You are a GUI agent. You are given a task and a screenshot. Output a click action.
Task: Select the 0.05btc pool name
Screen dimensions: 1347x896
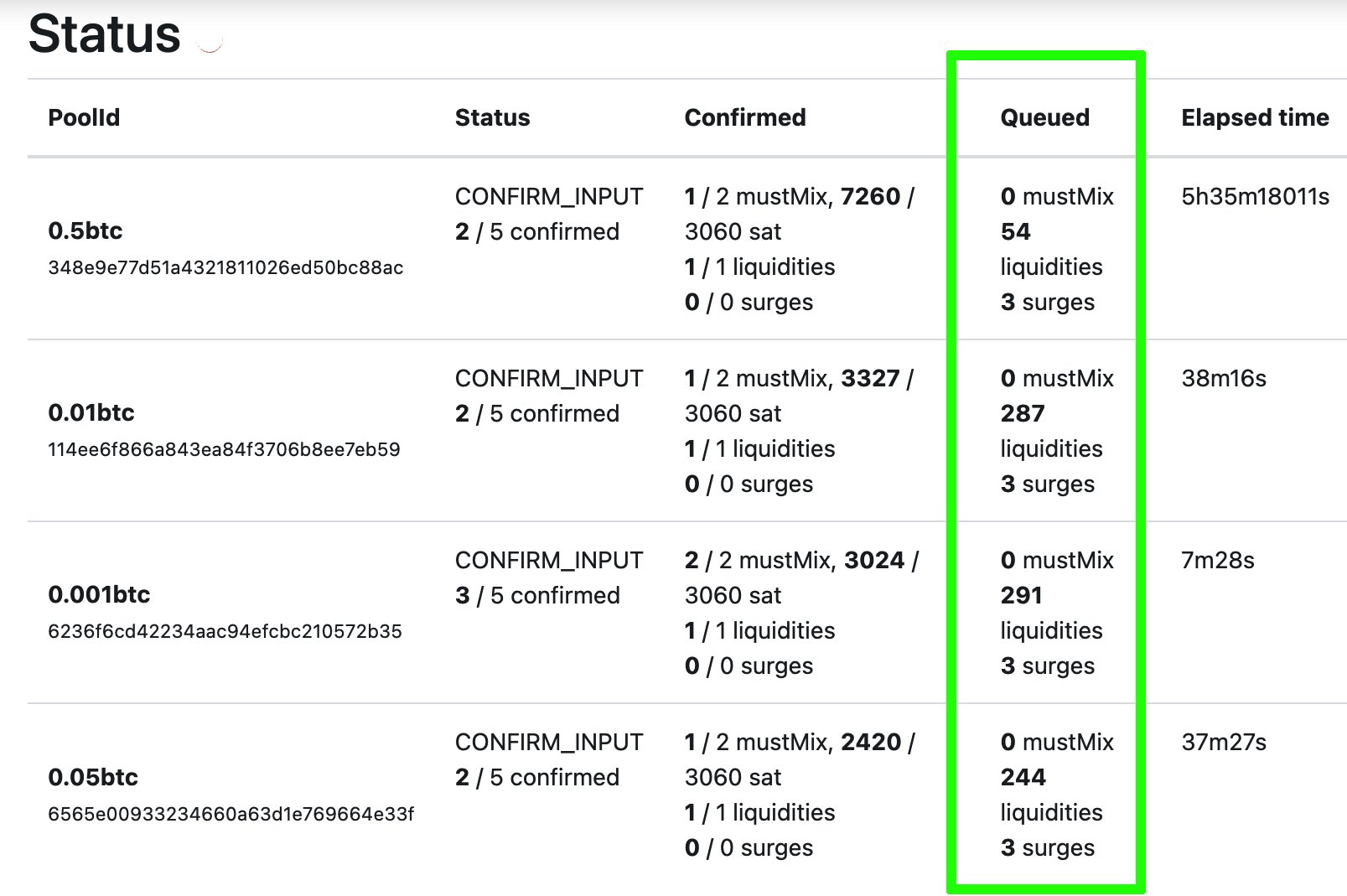(x=93, y=777)
